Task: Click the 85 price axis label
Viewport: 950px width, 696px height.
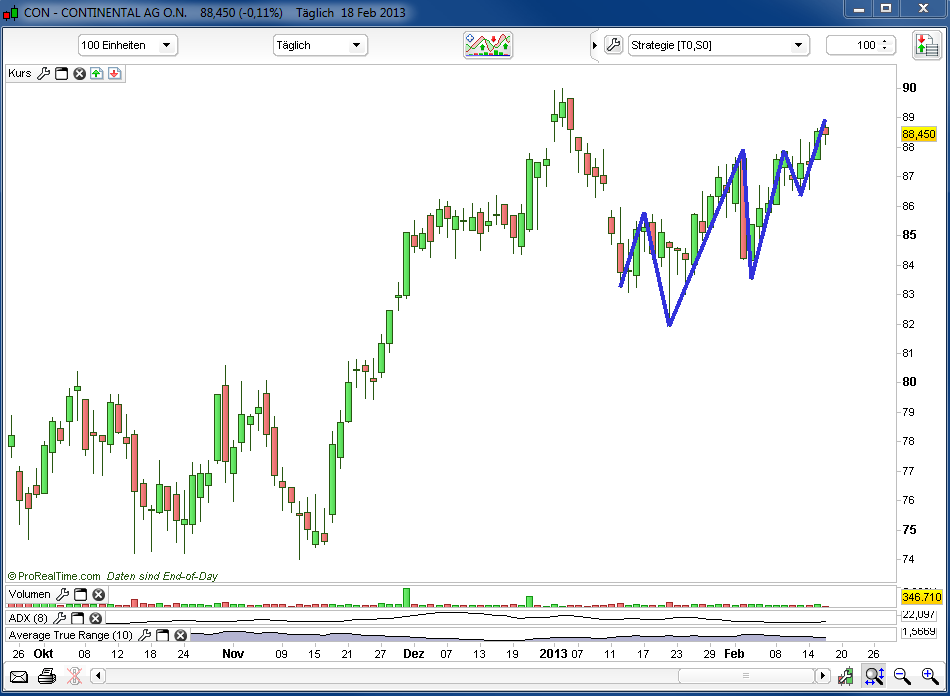Action: (909, 235)
